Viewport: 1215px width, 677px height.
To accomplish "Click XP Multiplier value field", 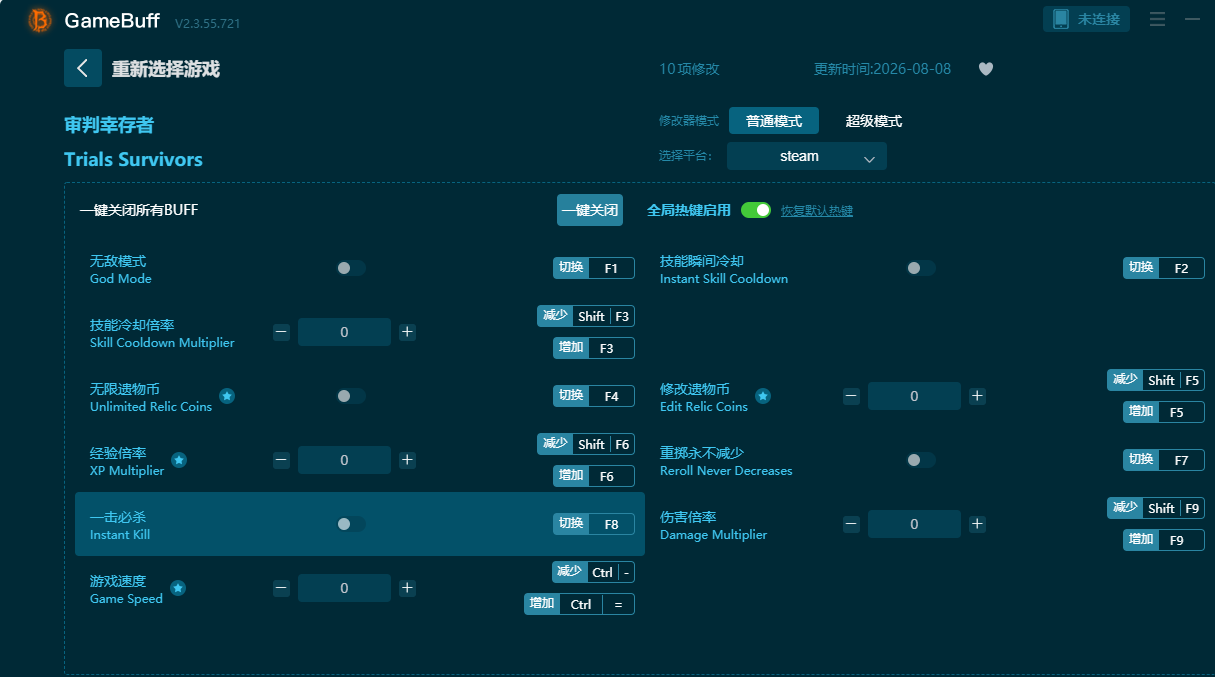I will pos(344,460).
